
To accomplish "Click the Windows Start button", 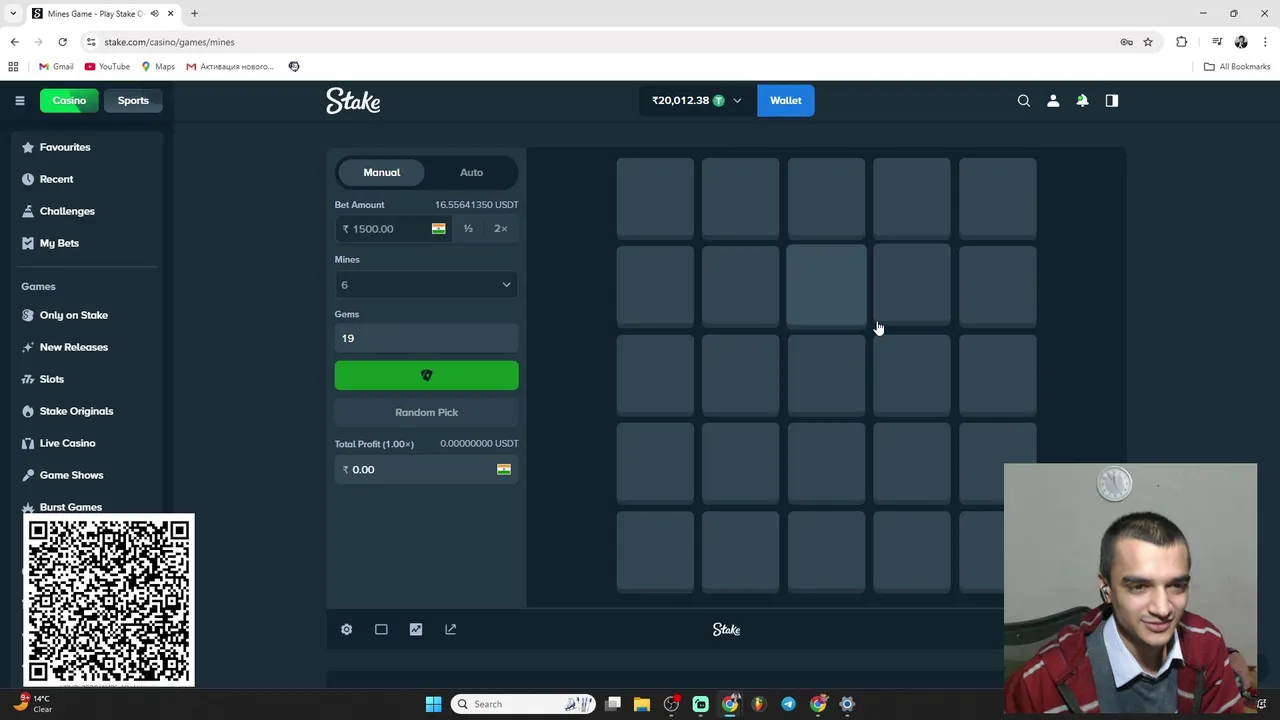I will click(x=433, y=704).
